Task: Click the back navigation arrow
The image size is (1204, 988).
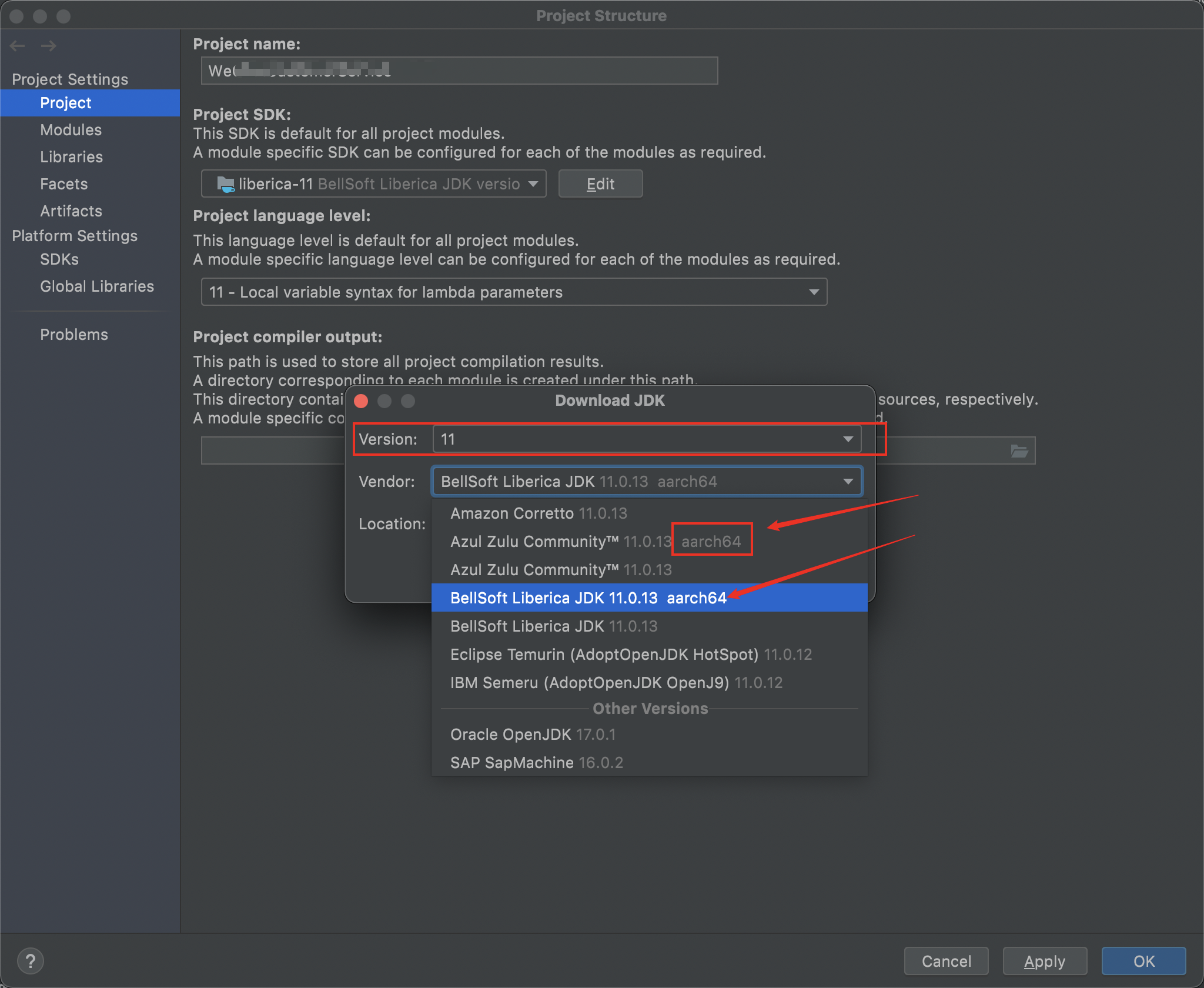Action: (18, 46)
